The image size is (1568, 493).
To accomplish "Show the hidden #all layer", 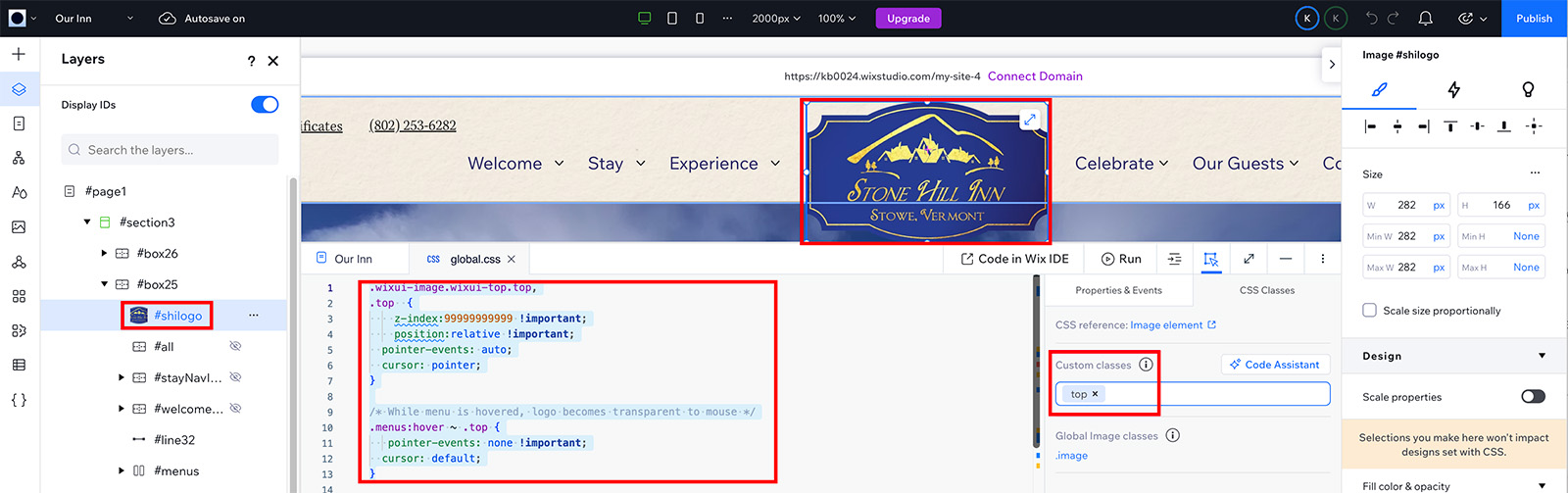I will click(x=235, y=347).
